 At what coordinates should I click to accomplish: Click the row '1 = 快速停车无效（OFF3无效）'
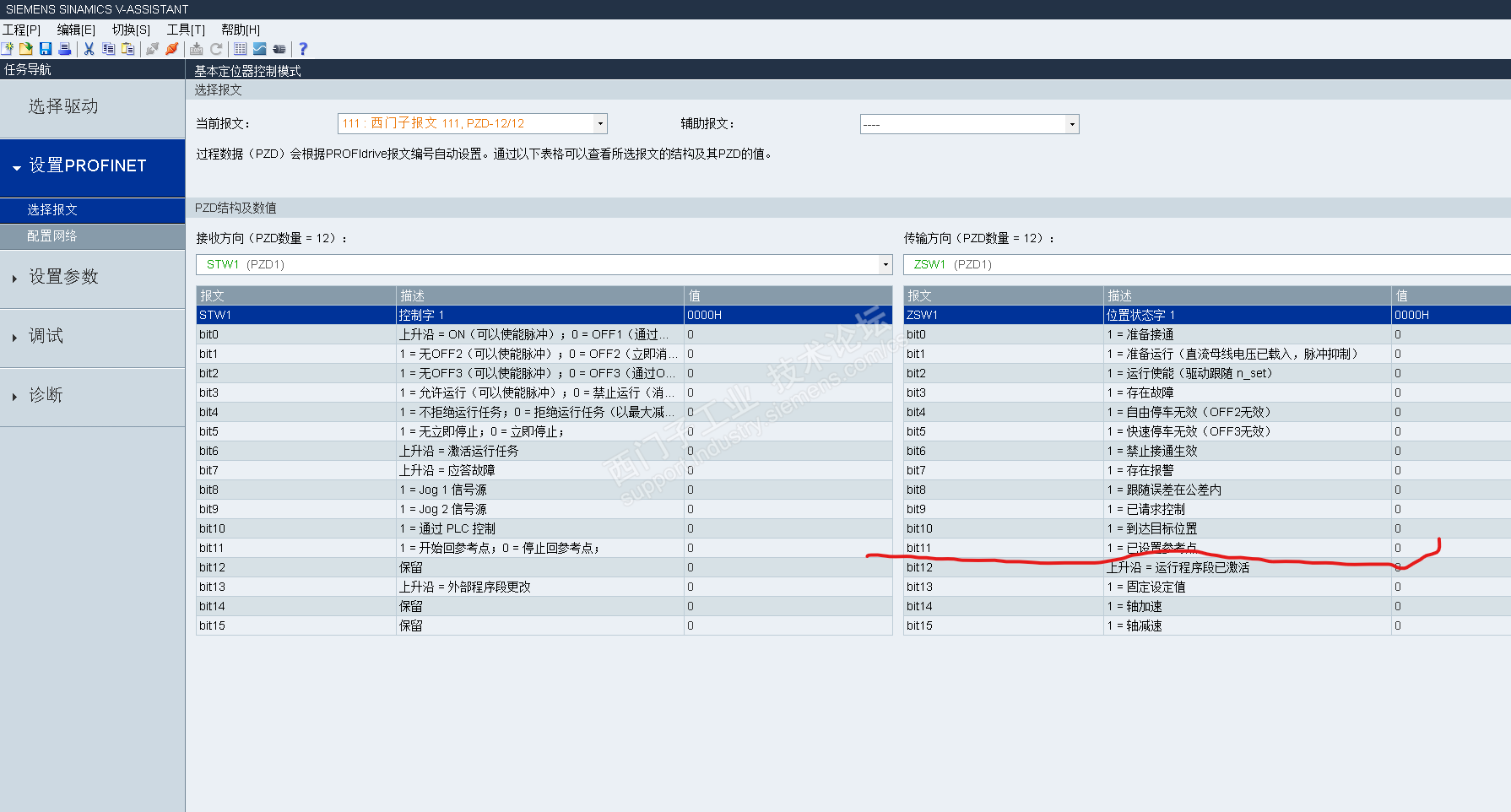1207,431
